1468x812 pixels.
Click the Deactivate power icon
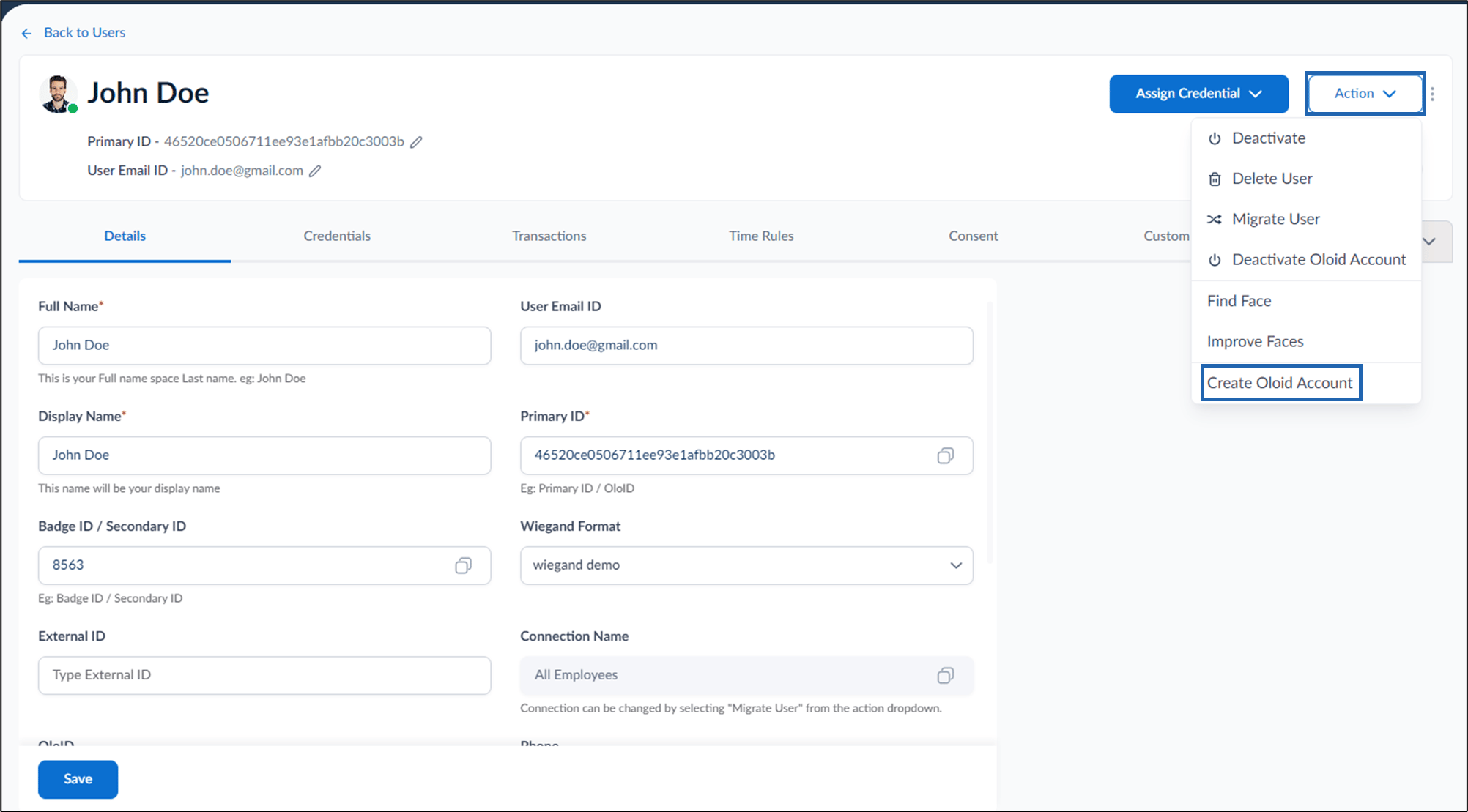pos(1215,138)
